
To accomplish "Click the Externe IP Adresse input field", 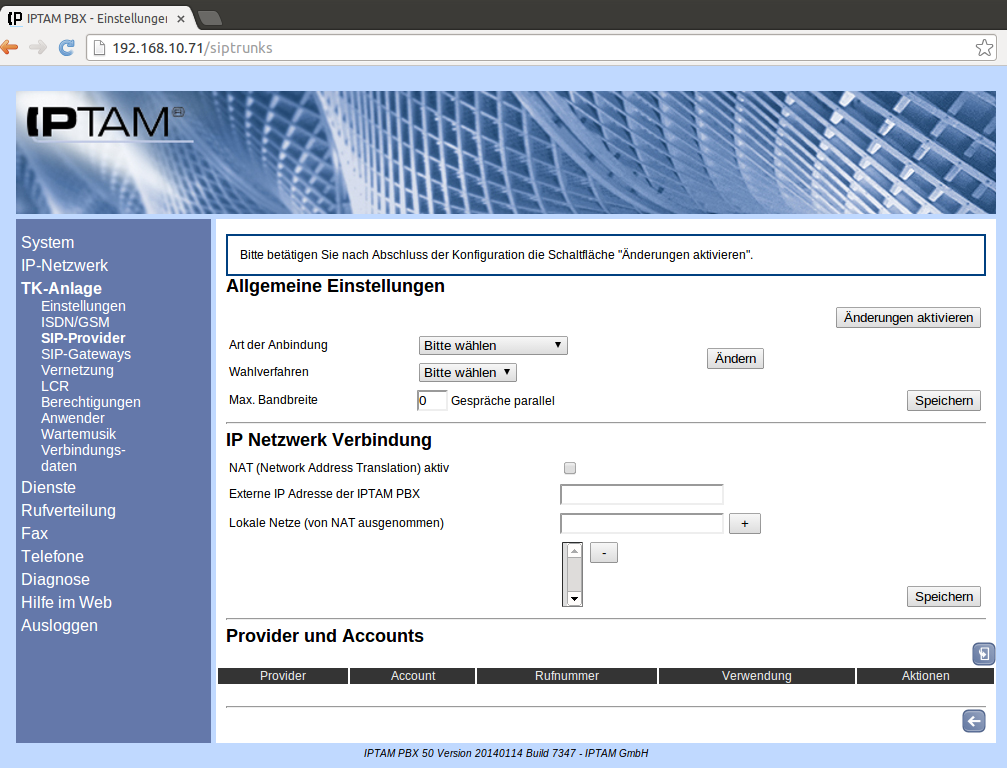I will [641, 494].
